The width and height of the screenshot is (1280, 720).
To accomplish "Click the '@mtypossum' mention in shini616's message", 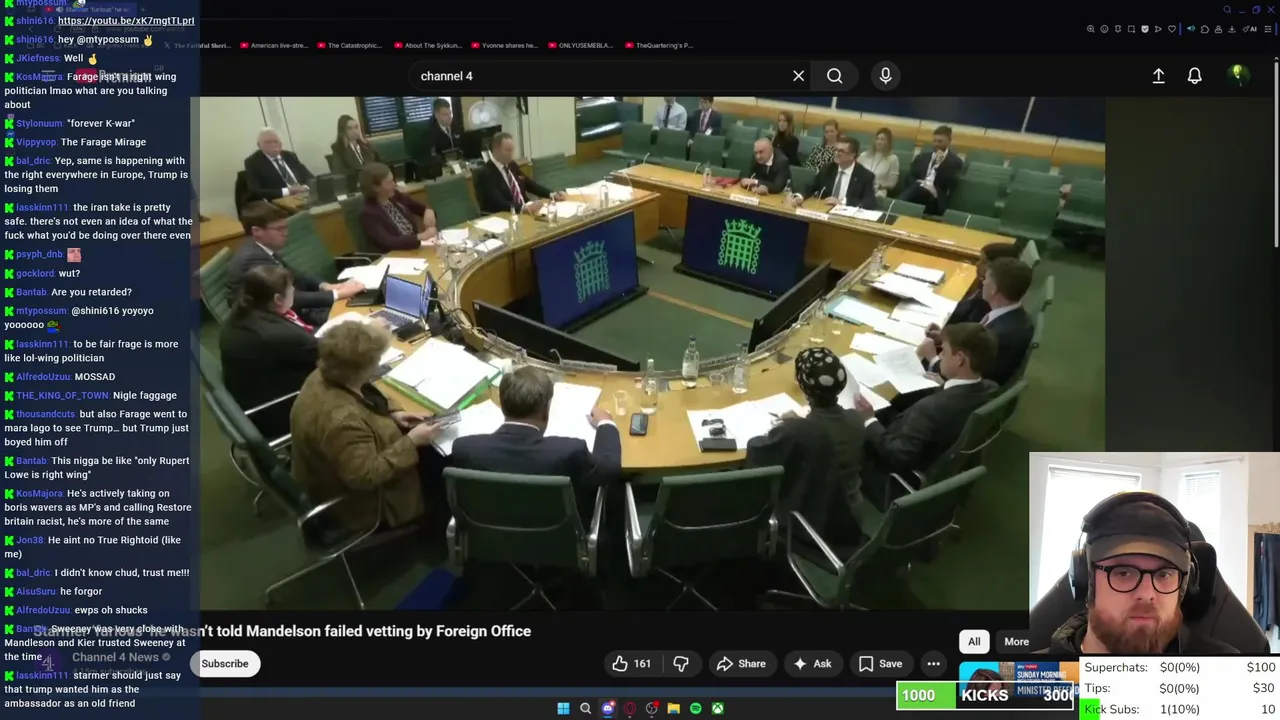I will tap(108, 39).
